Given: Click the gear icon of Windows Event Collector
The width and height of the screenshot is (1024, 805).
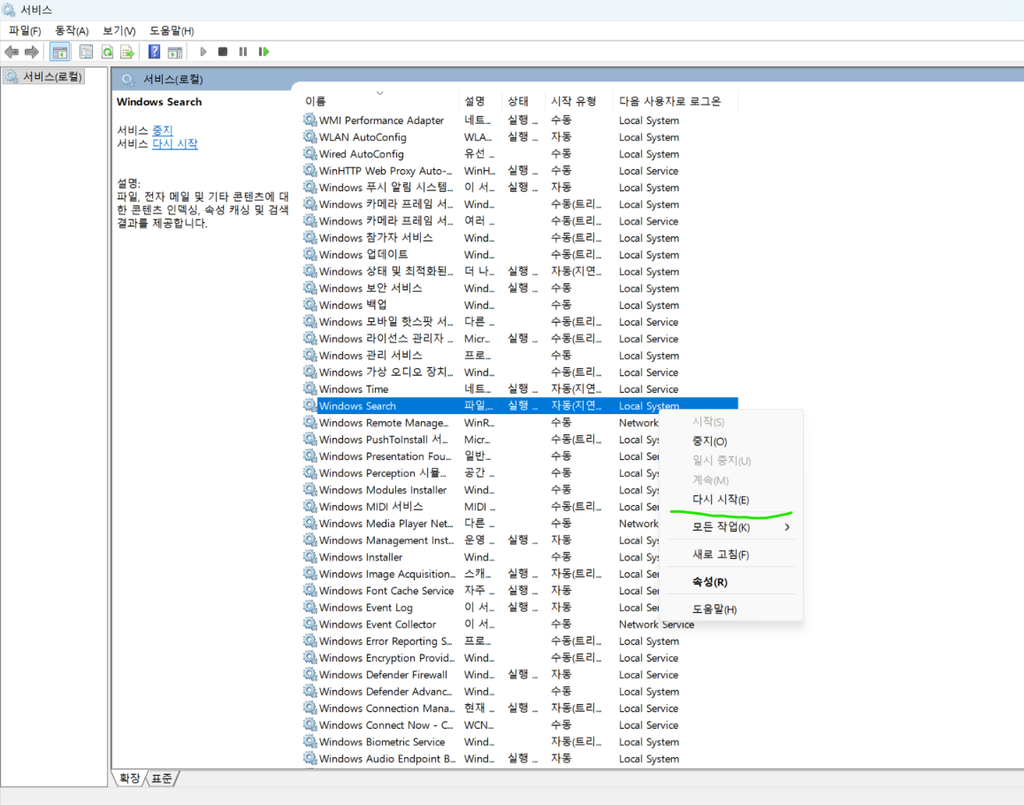Looking at the screenshot, I should (x=310, y=623).
